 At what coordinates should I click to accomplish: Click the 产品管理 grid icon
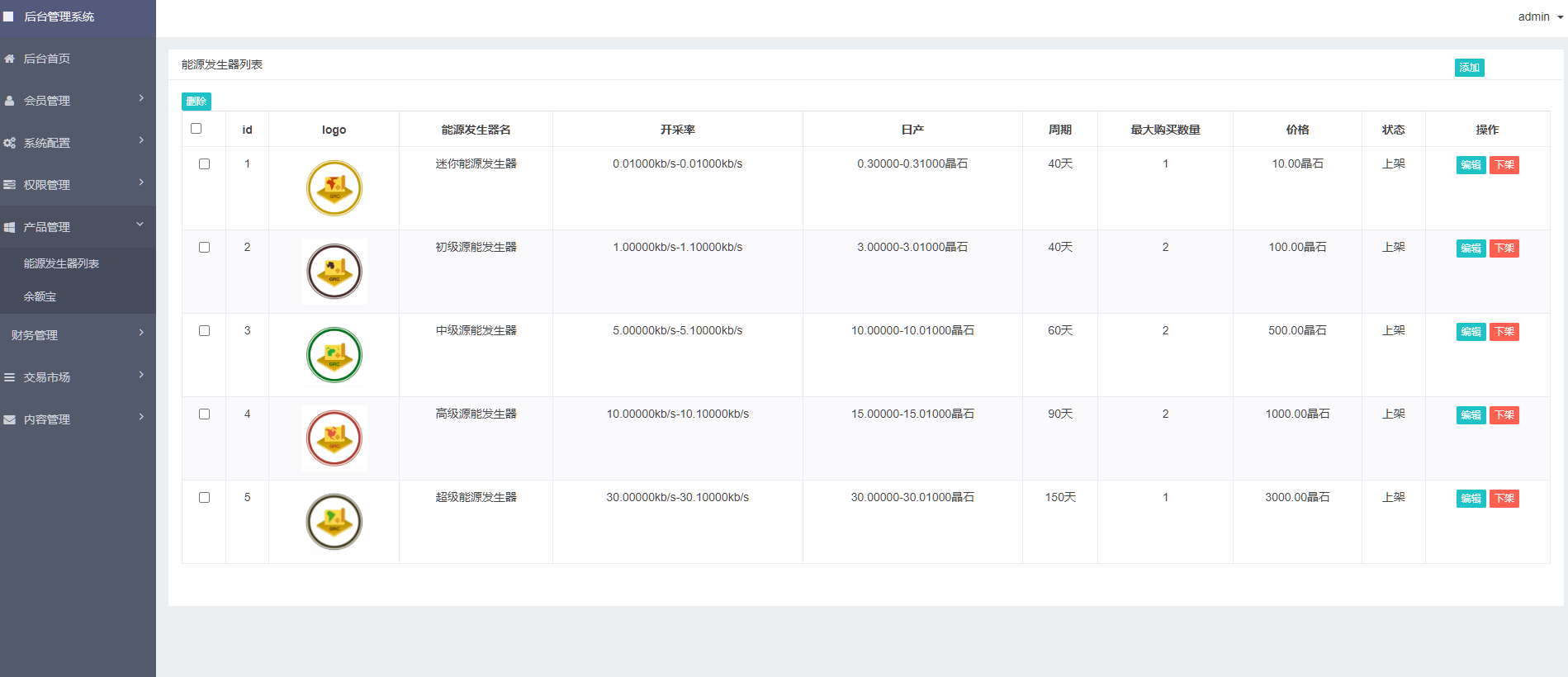click(10, 227)
